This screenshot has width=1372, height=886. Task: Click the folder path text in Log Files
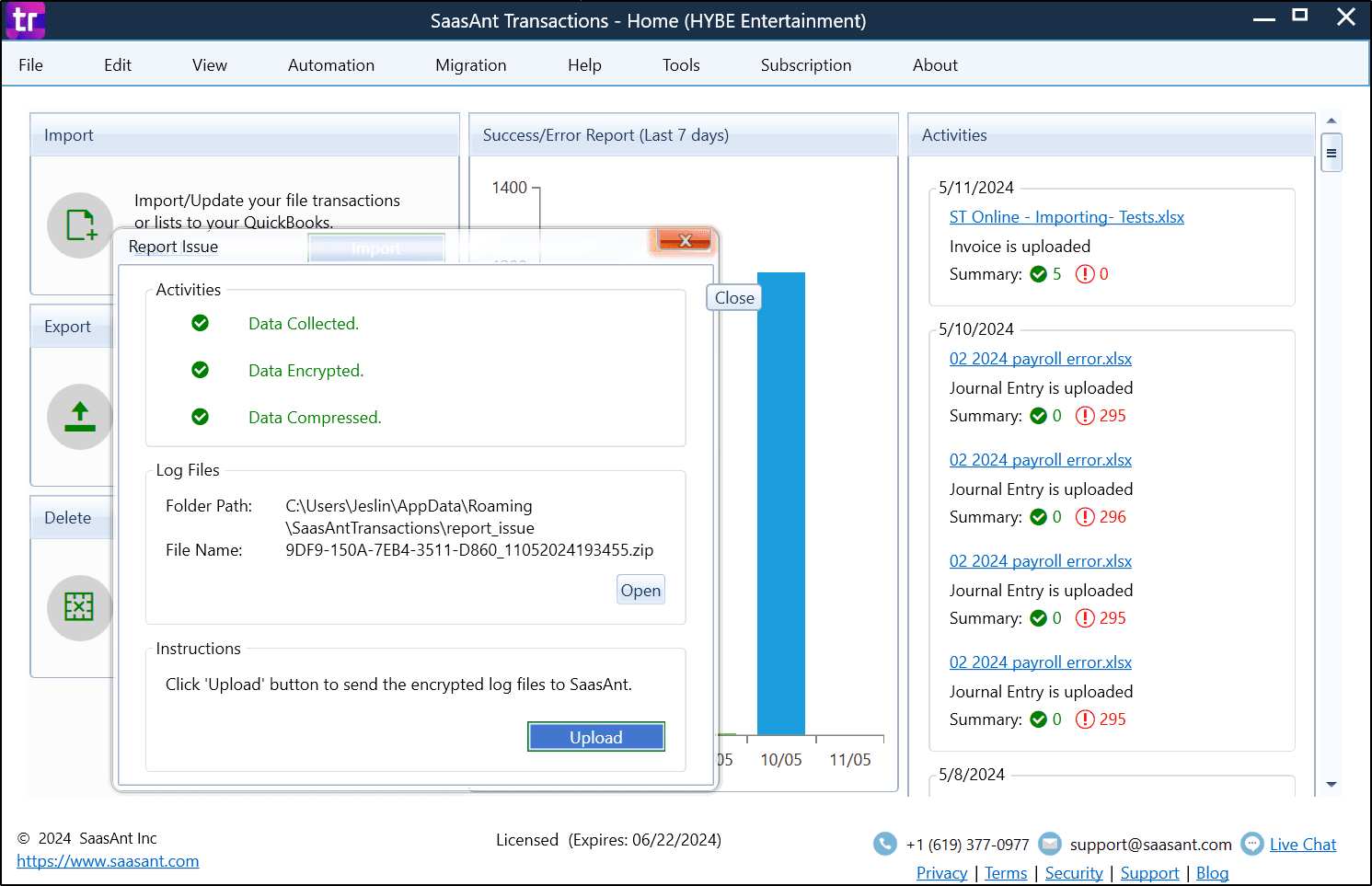click(x=410, y=517)
